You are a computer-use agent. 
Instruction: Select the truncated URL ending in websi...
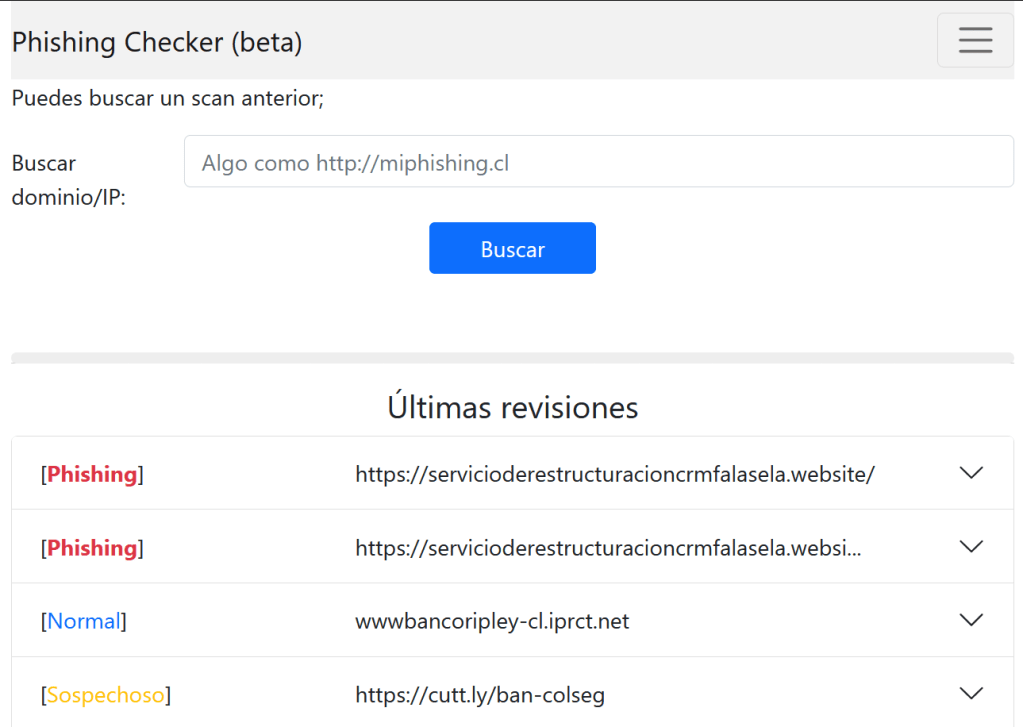[608, 548]
